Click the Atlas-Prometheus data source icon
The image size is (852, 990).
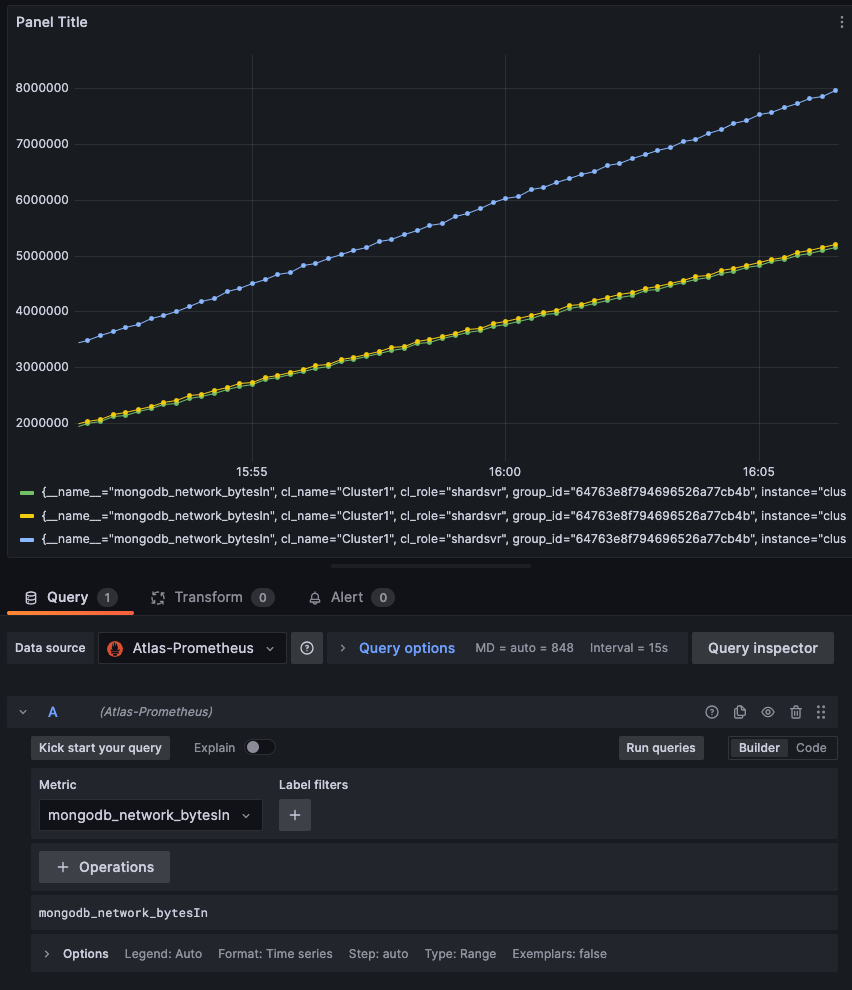click(x=122, y=648)
